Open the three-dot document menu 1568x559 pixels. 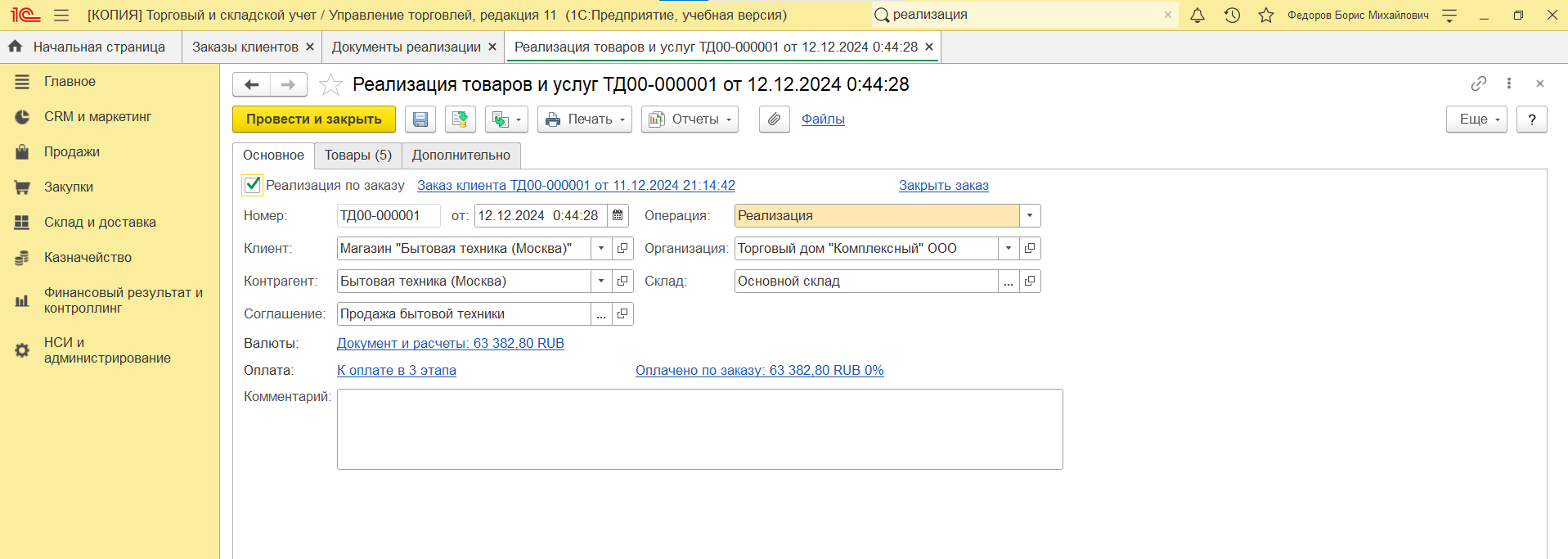coord(1509,83)
